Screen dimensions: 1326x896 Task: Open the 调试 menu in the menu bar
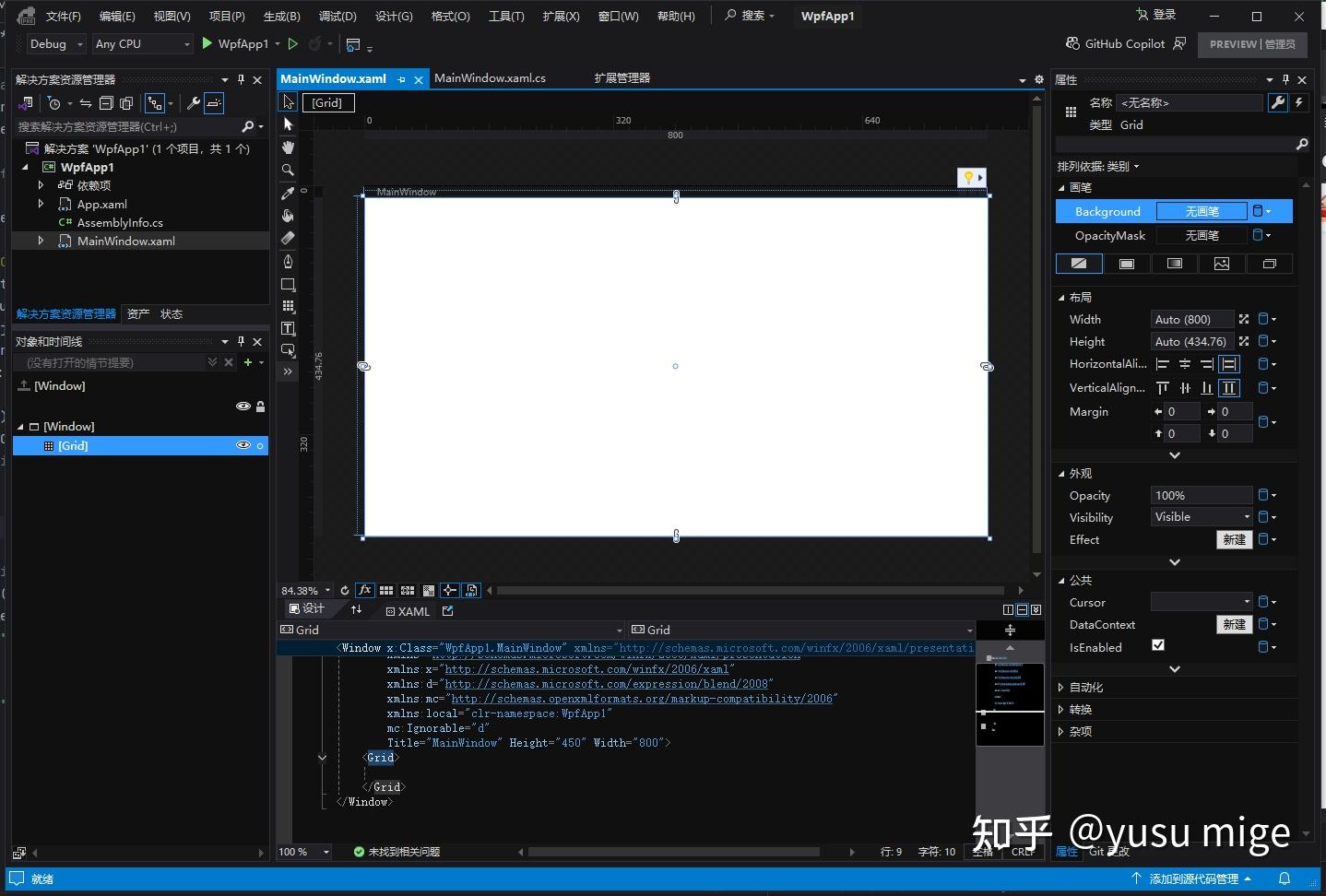338,16
